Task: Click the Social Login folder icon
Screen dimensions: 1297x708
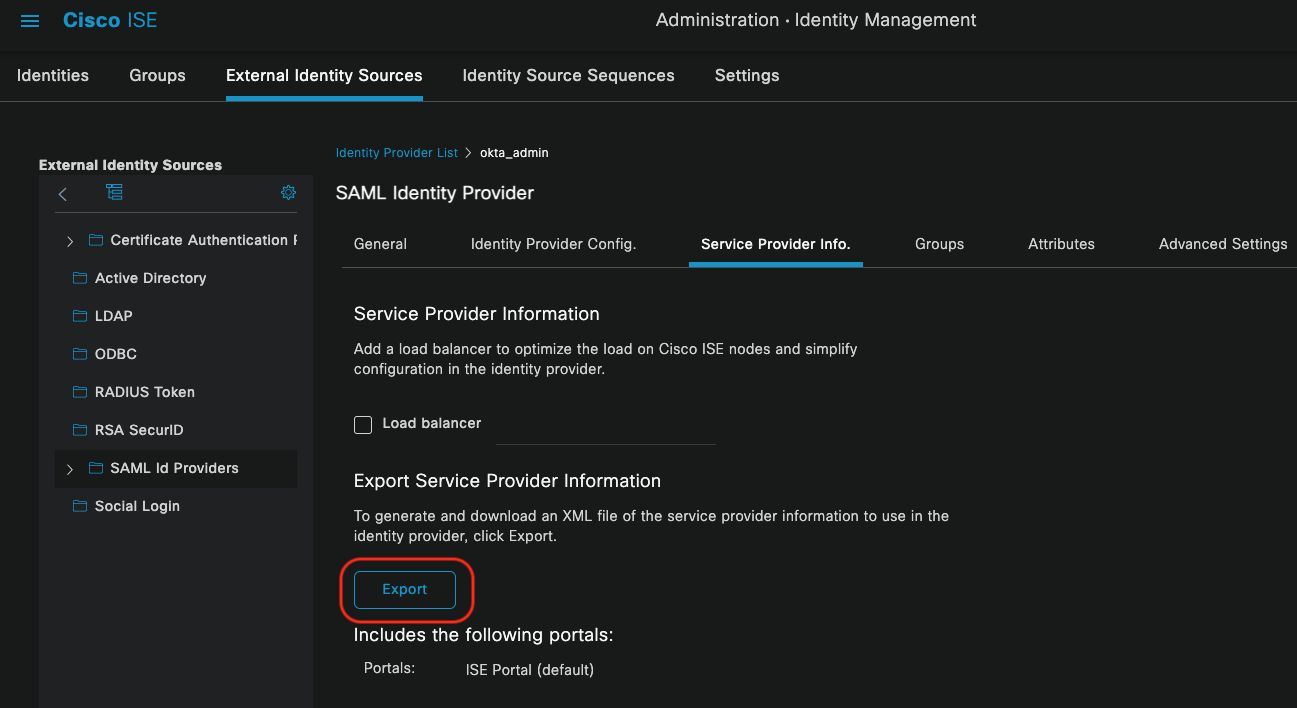Action: pyautogui.click(x=80, y=506)
